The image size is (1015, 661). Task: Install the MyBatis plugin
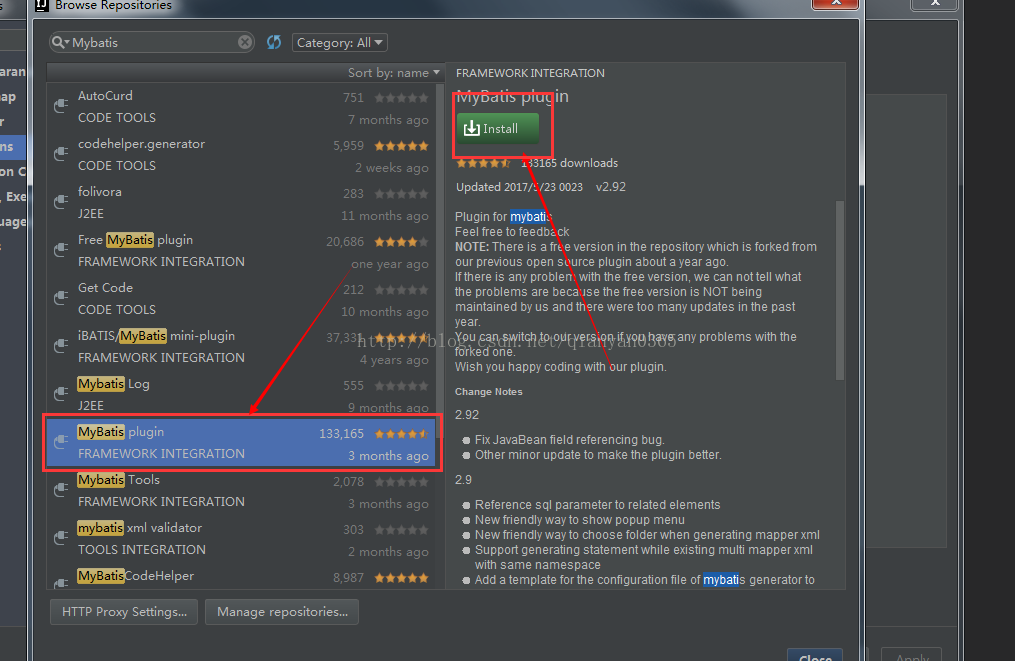click(x=498, y=128)
